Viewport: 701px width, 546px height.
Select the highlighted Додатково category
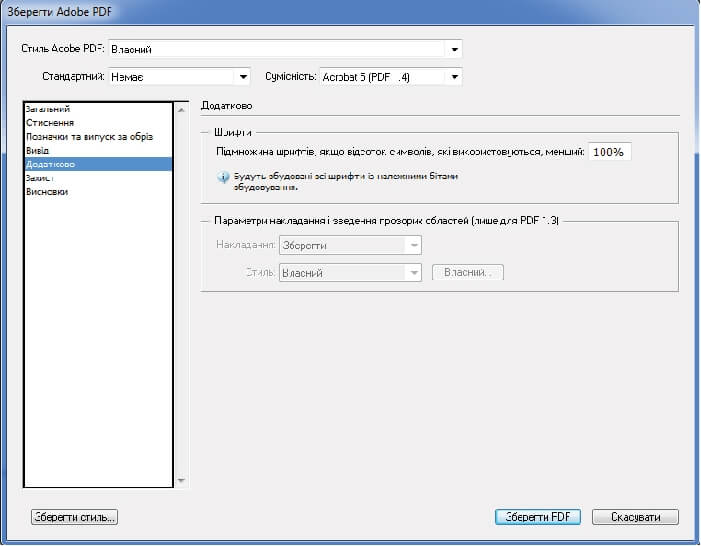tap(50, 164)
